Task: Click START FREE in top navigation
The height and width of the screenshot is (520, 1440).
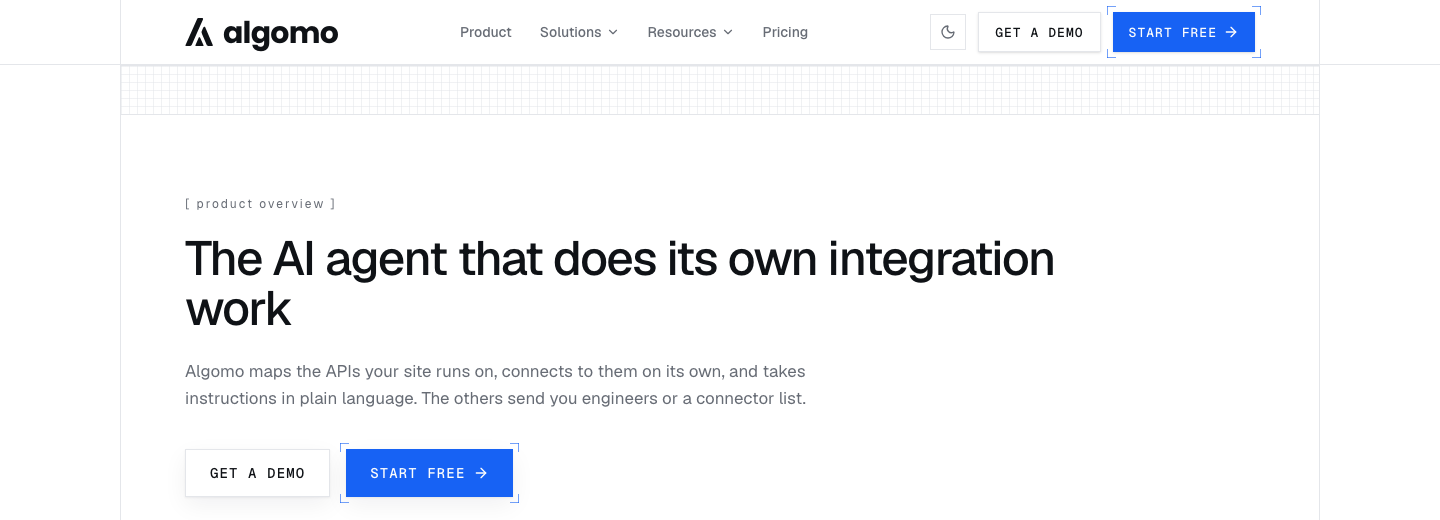Action: 1184,32
